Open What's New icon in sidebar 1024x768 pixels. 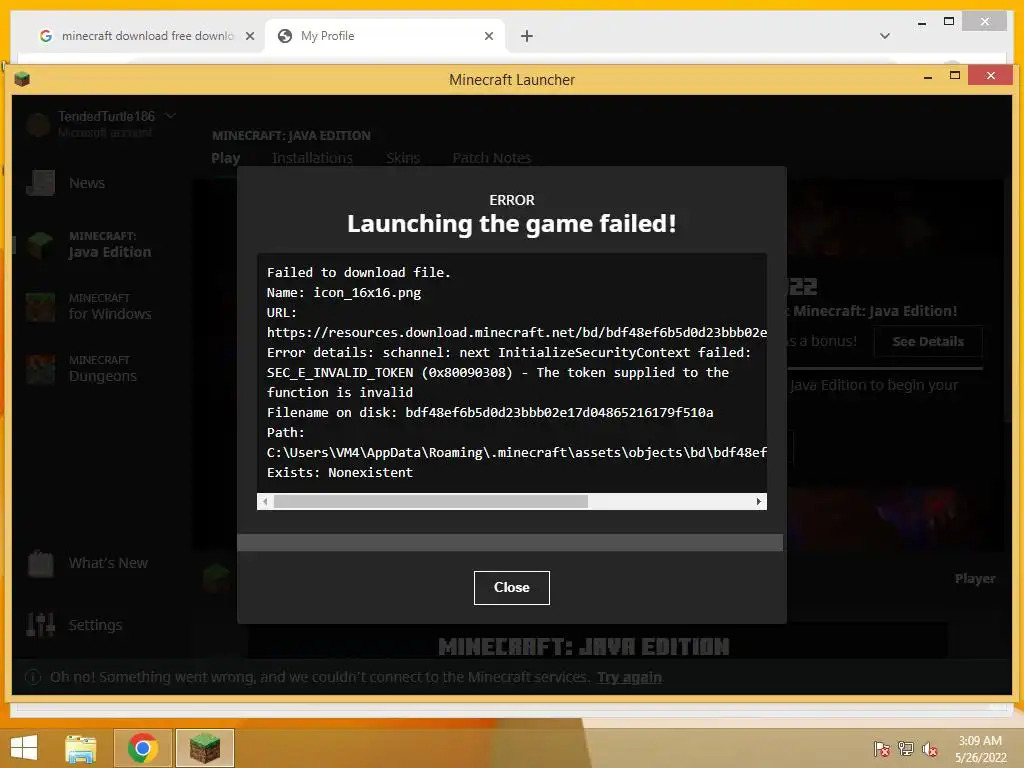(x=40, y=563)
